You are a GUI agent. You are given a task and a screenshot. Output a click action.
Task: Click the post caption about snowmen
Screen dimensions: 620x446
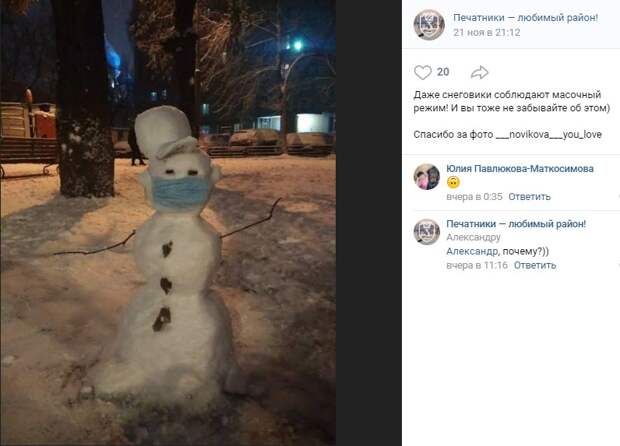[x=512, y=101]
